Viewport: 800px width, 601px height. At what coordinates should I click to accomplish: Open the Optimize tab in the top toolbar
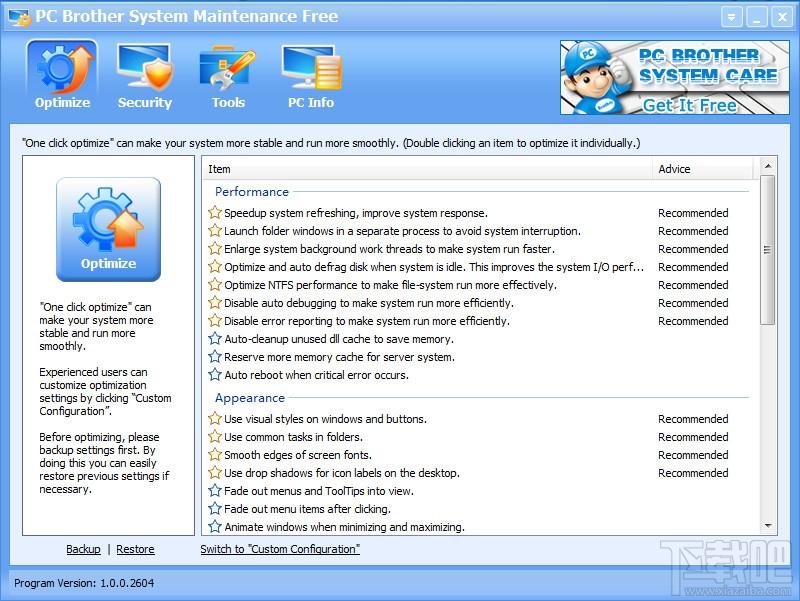(62, 76)
